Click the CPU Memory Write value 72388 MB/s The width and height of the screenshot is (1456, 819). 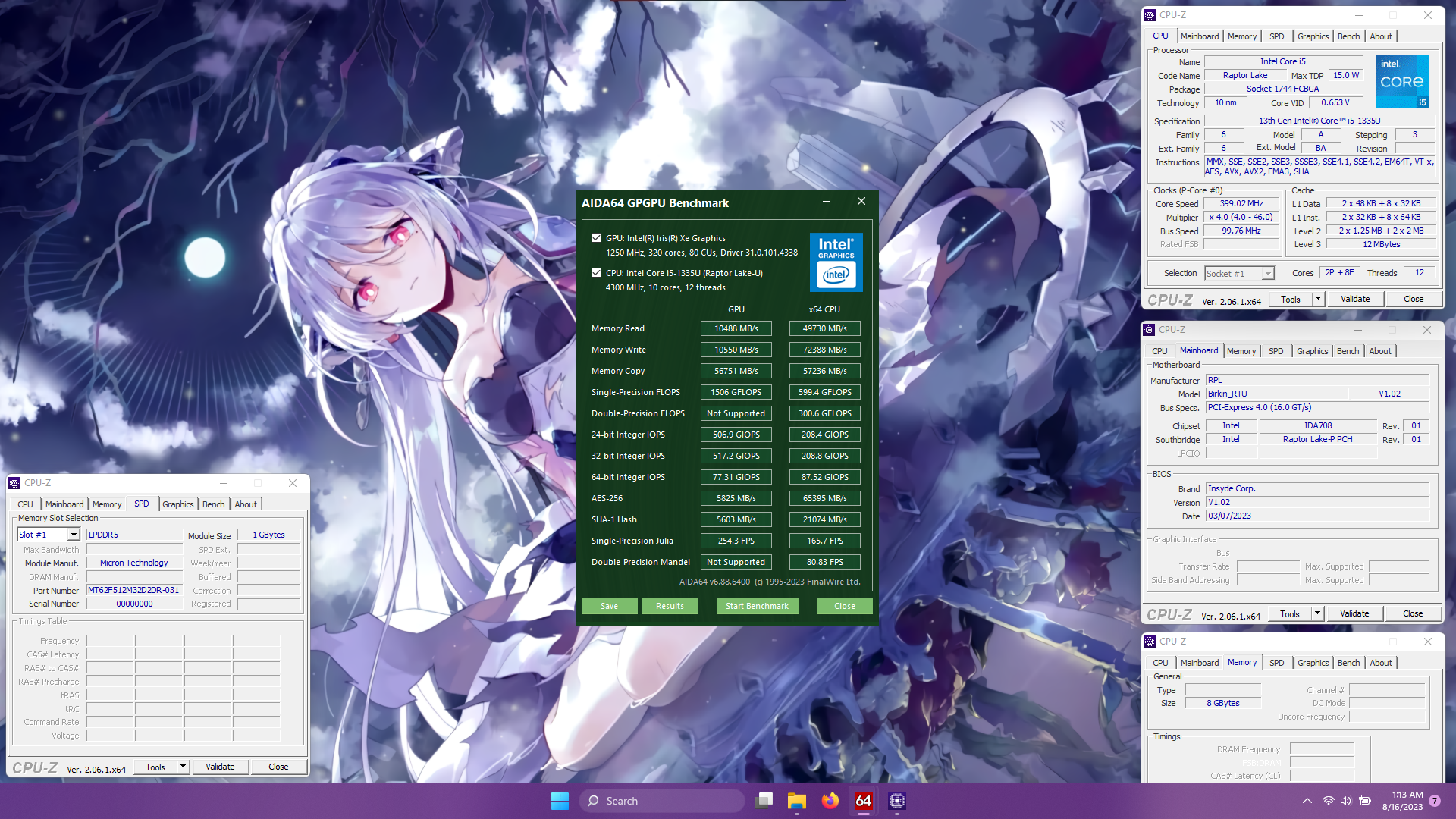tap(824, 350)
